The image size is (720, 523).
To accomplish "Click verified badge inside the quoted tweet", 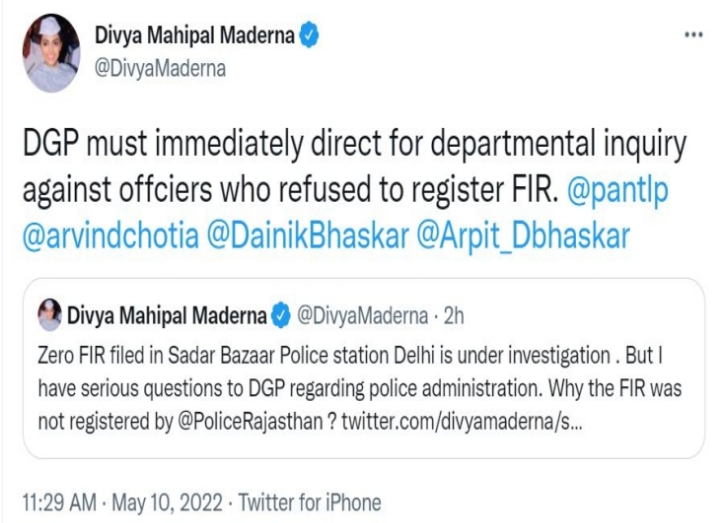I will (286, 319).
